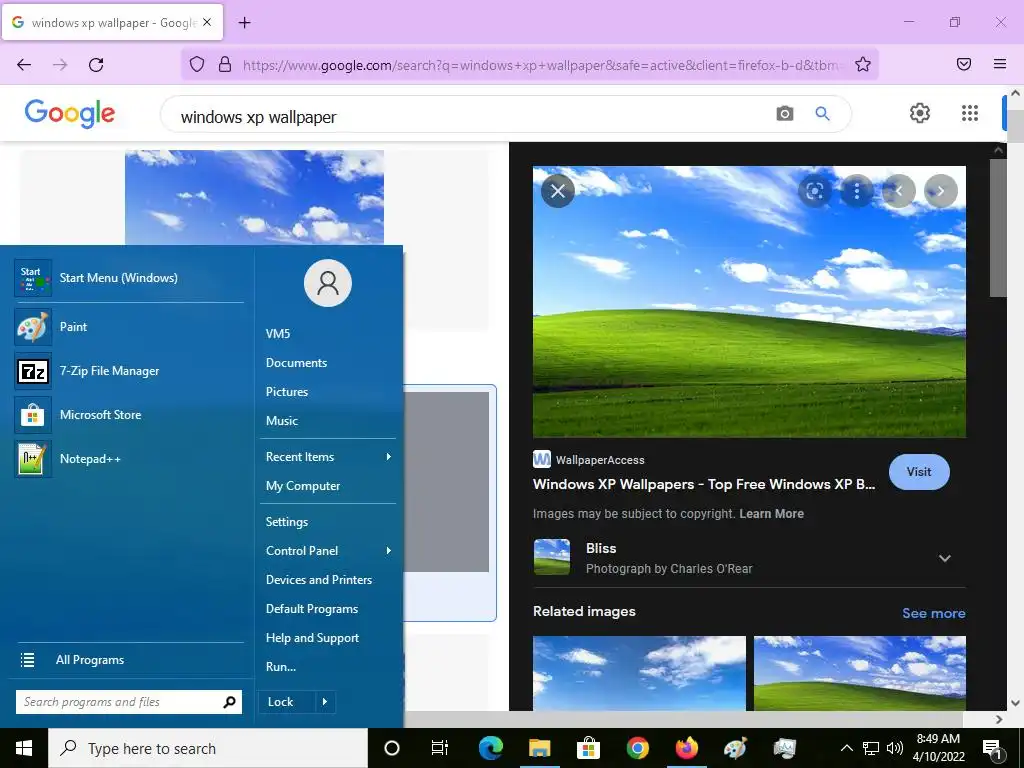Launch Google Chrome from taskbar
The image size is (1024, 768).
click(637, 748)
